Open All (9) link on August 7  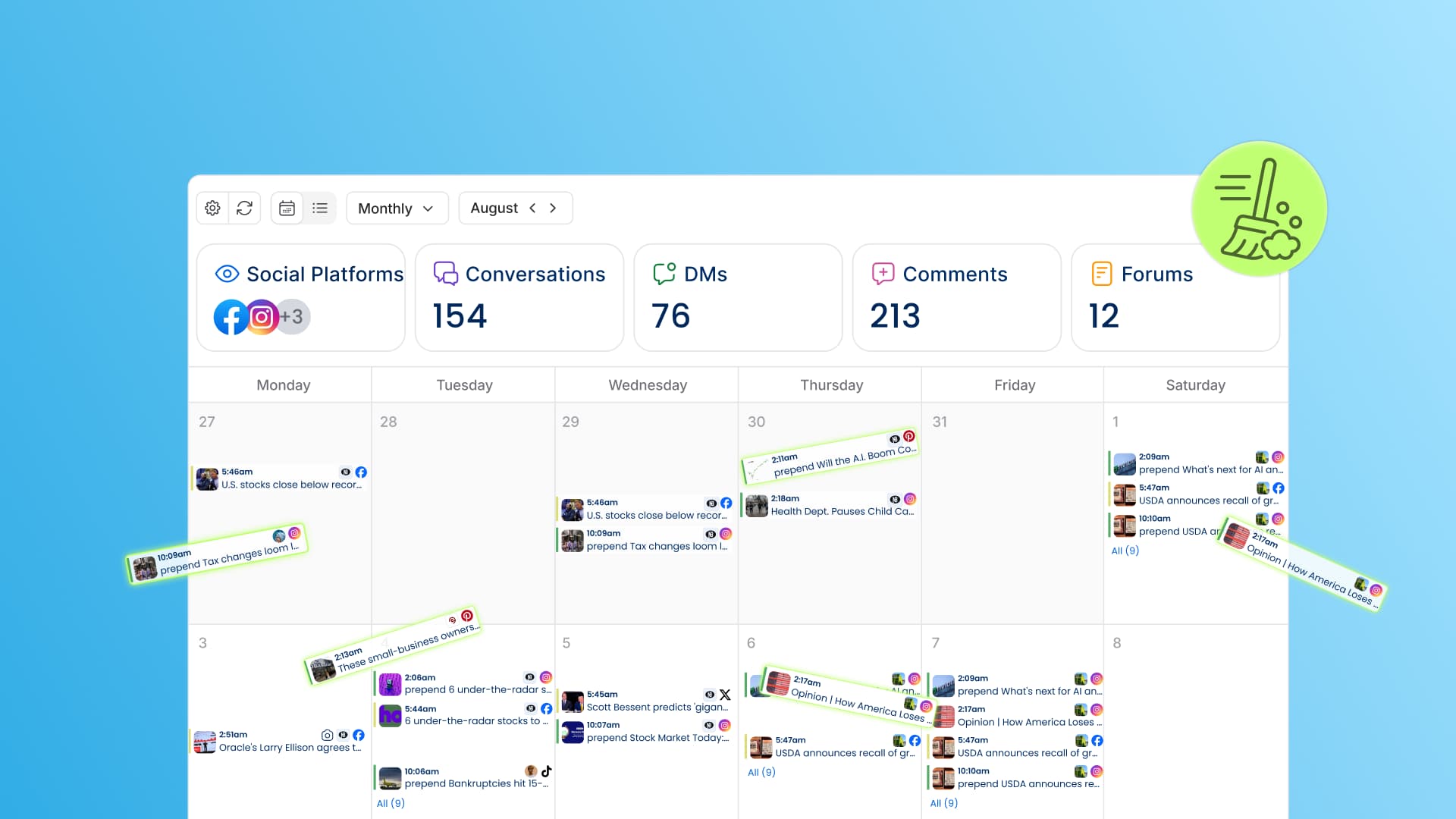pyautogui.click(x=943, y=802)
